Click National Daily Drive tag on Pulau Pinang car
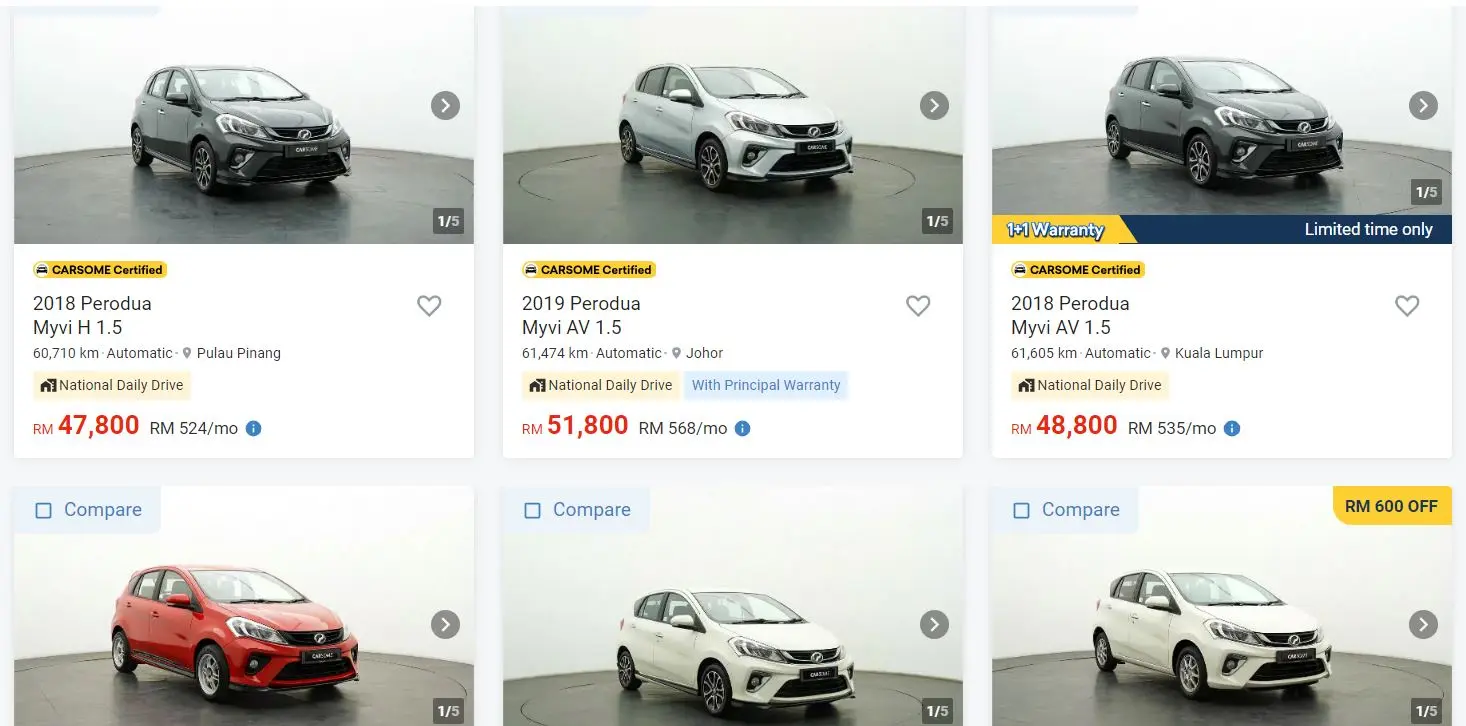This screenshot has width=1466, height=726. (x=112, y=385)
